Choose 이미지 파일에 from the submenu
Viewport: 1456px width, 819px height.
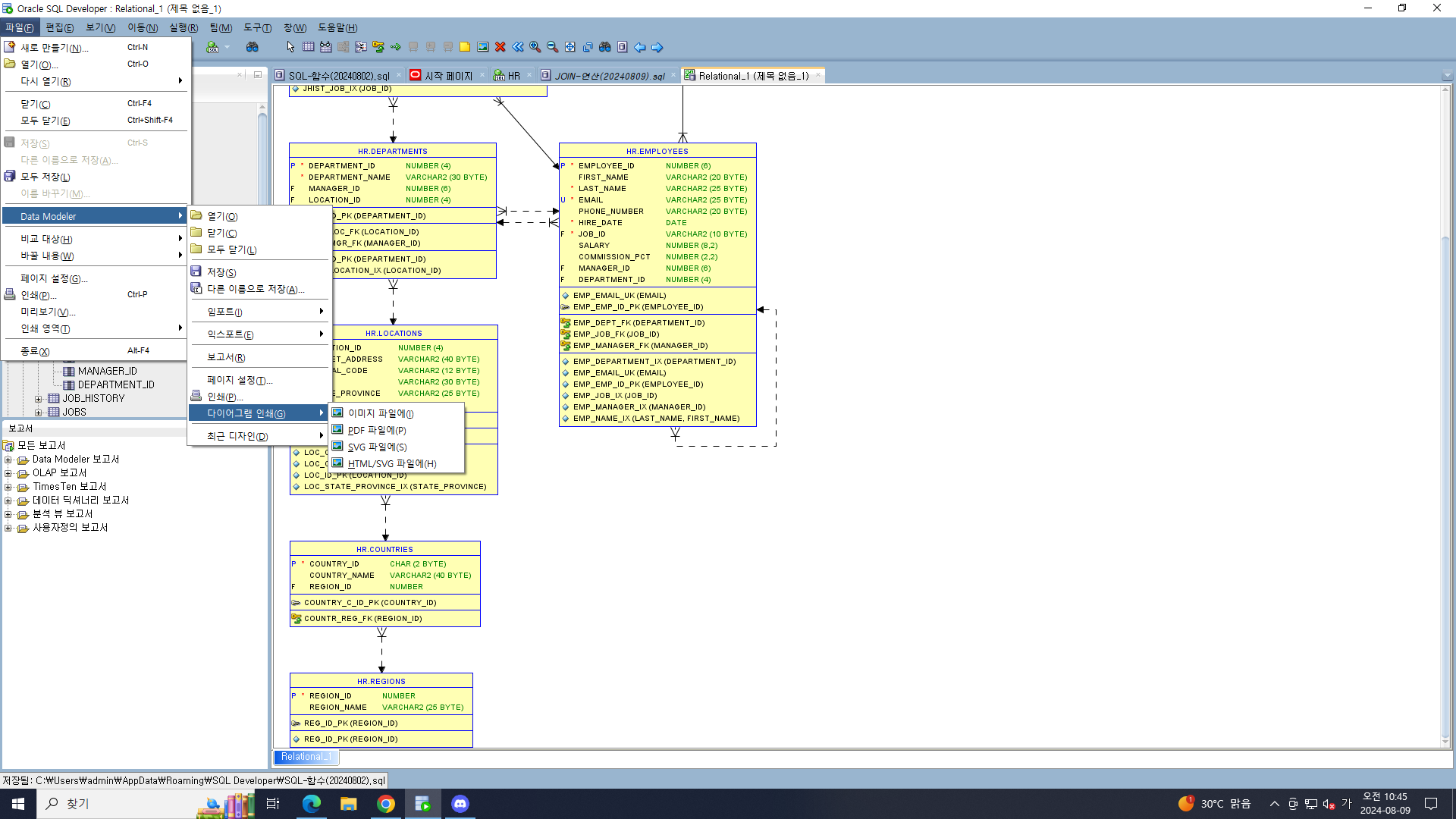[381, 413]
